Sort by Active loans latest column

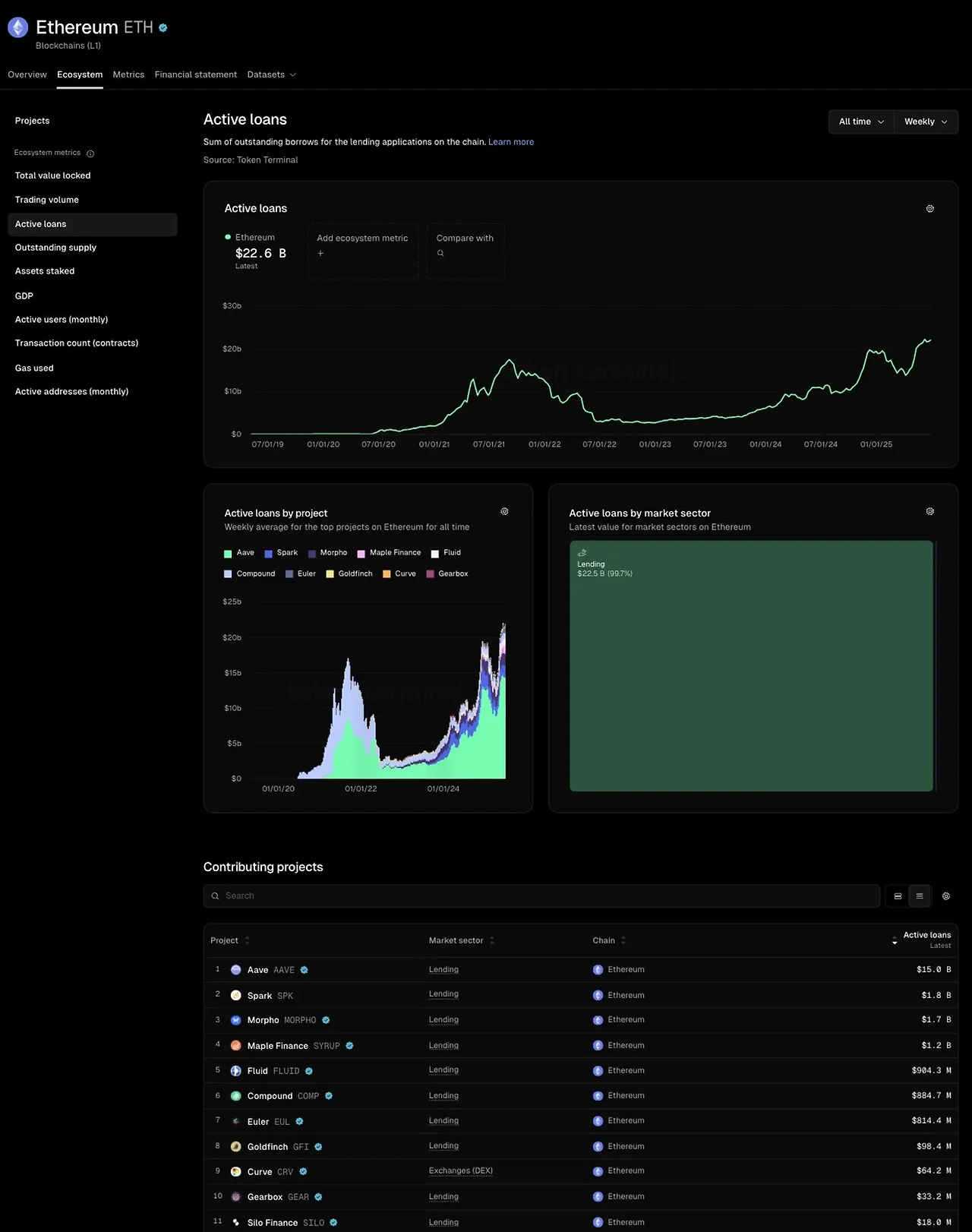[922, 940]
